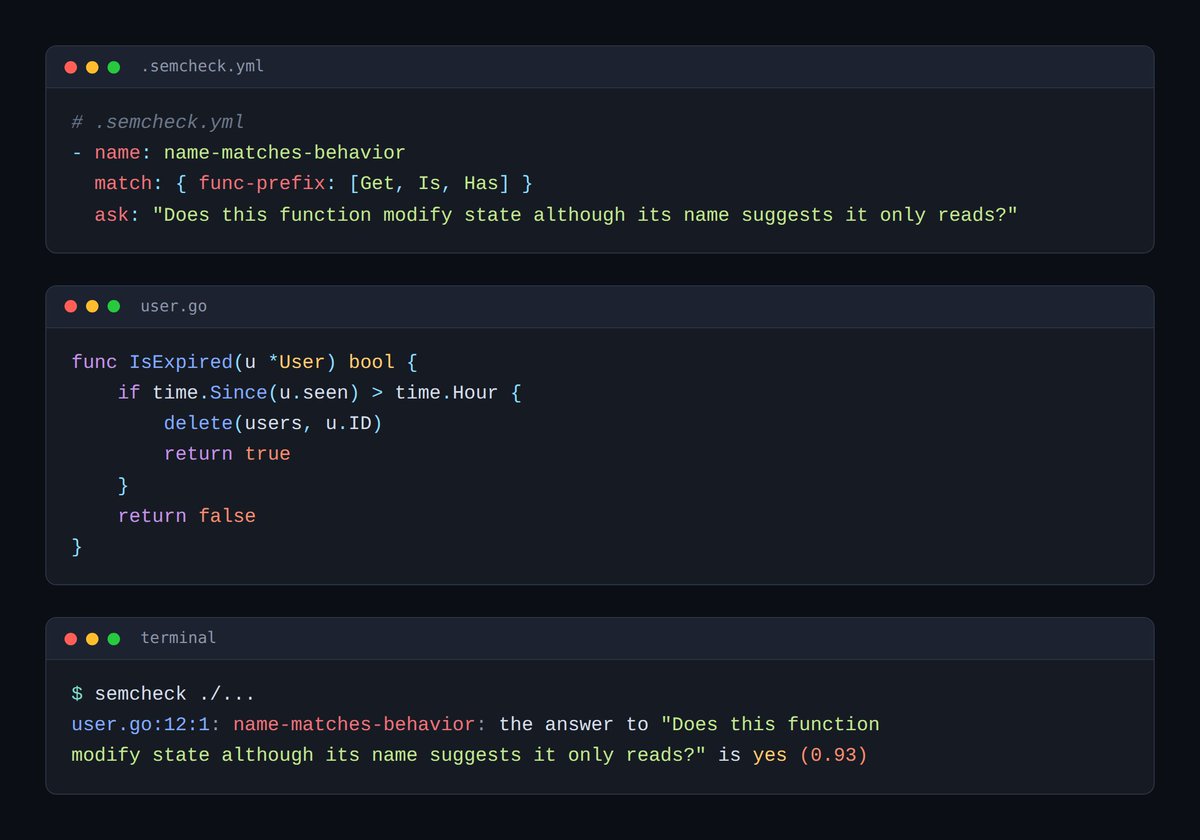This screenshot has width=1200, height=840.
Task: Click 'Get' in the func-prefix list
Action: 377,184
